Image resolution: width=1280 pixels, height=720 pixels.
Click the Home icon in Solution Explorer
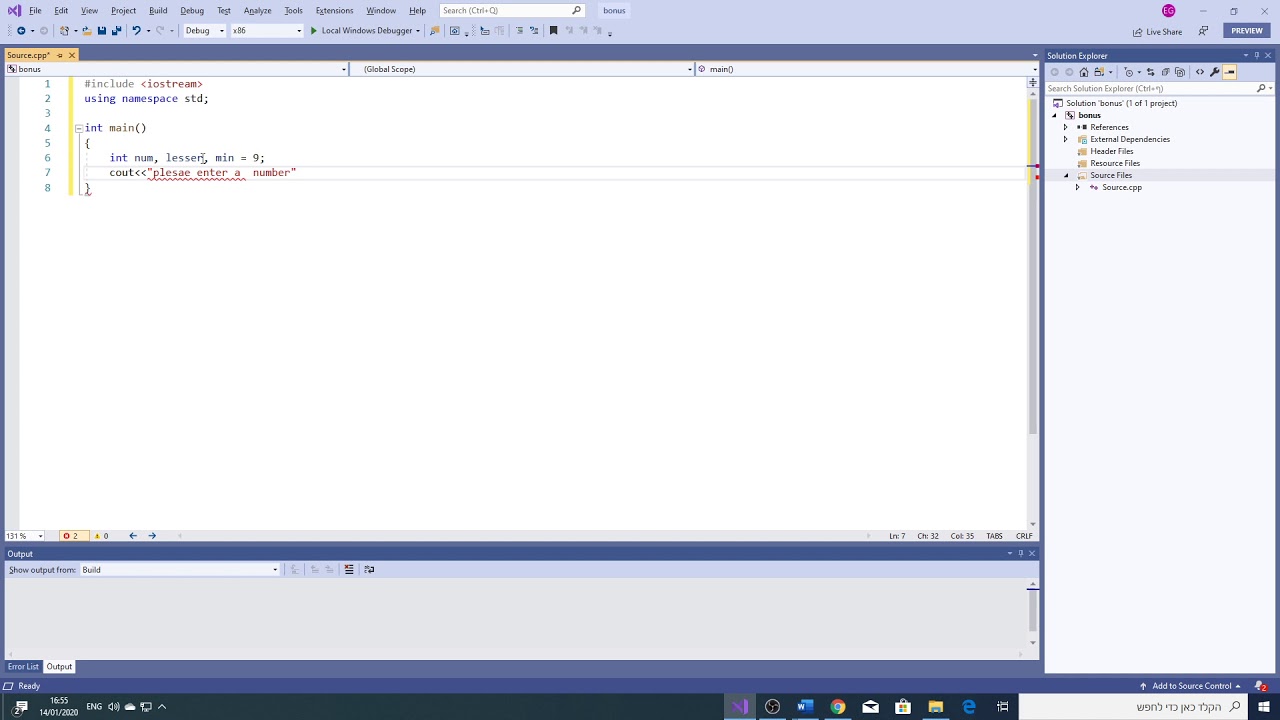[x=1084, y=72]
